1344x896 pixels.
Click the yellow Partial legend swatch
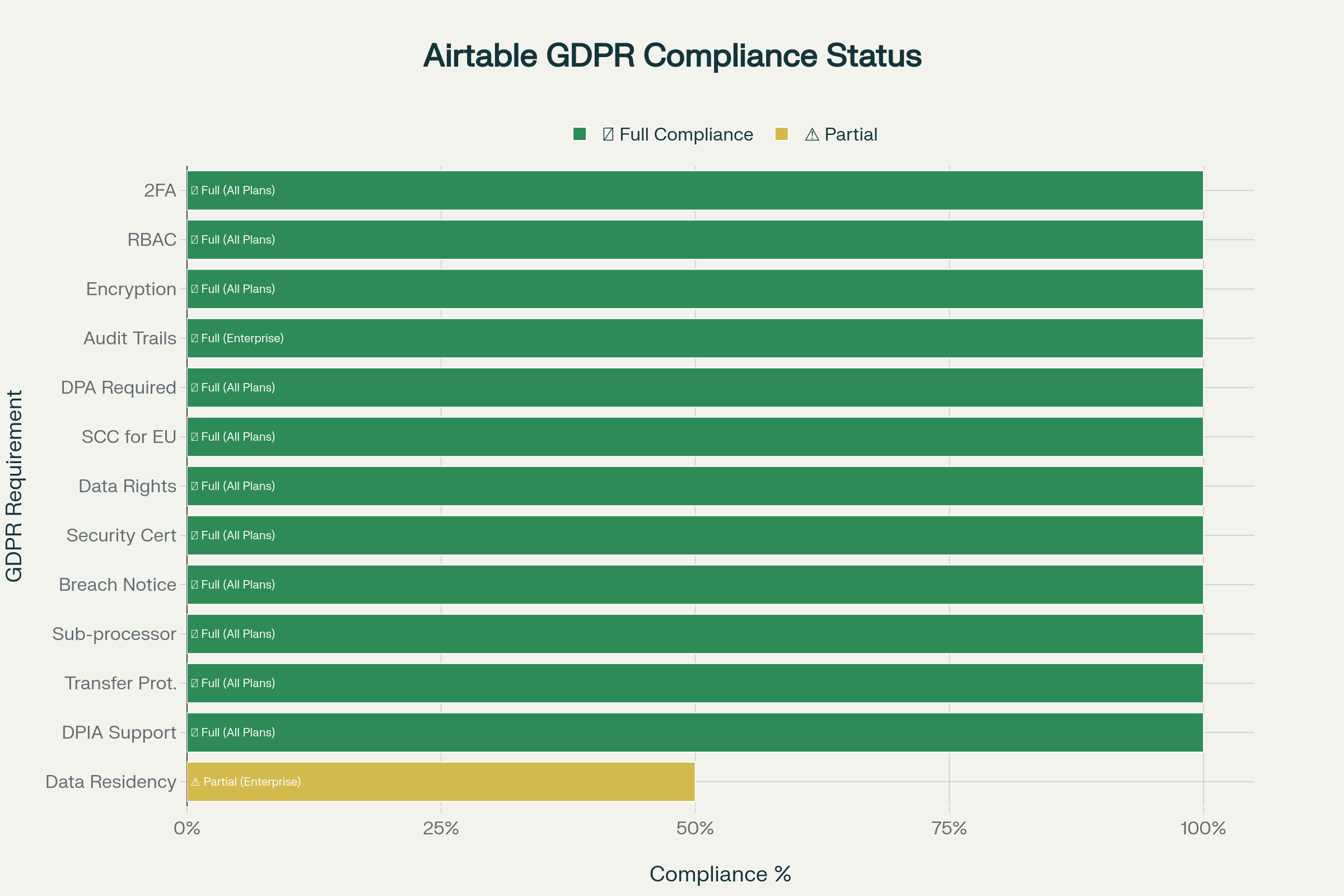pyautogui.click(x=781, y=134)
